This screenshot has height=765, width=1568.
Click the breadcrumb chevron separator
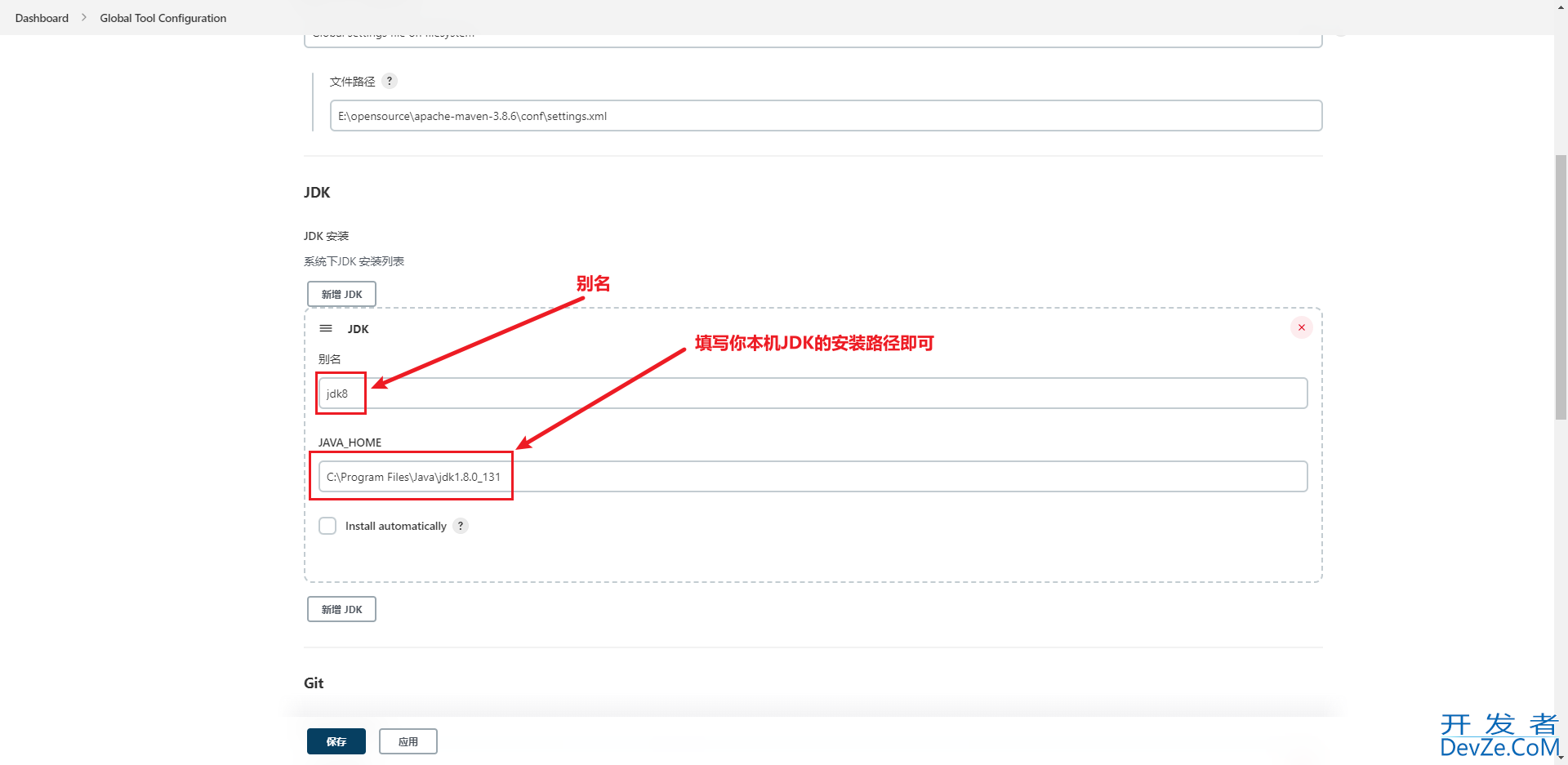click(x=84, y=18)
